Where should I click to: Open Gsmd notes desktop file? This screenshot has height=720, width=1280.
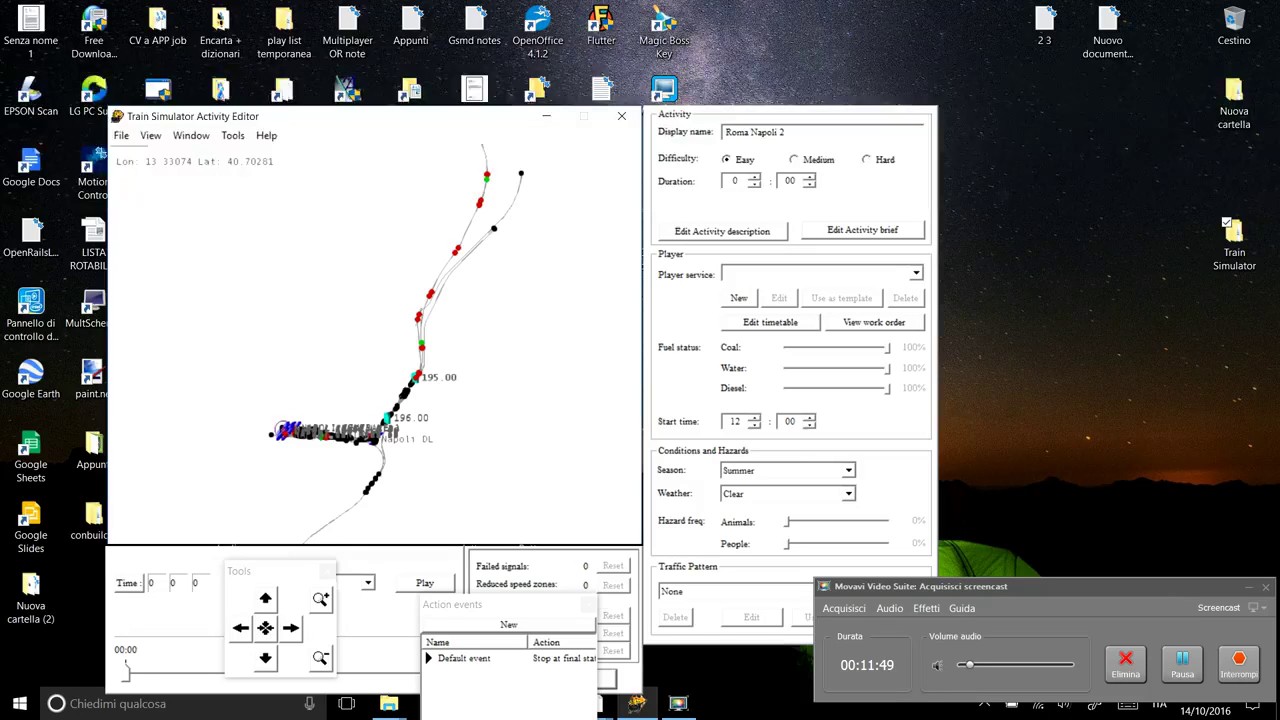tap(474, 26)
